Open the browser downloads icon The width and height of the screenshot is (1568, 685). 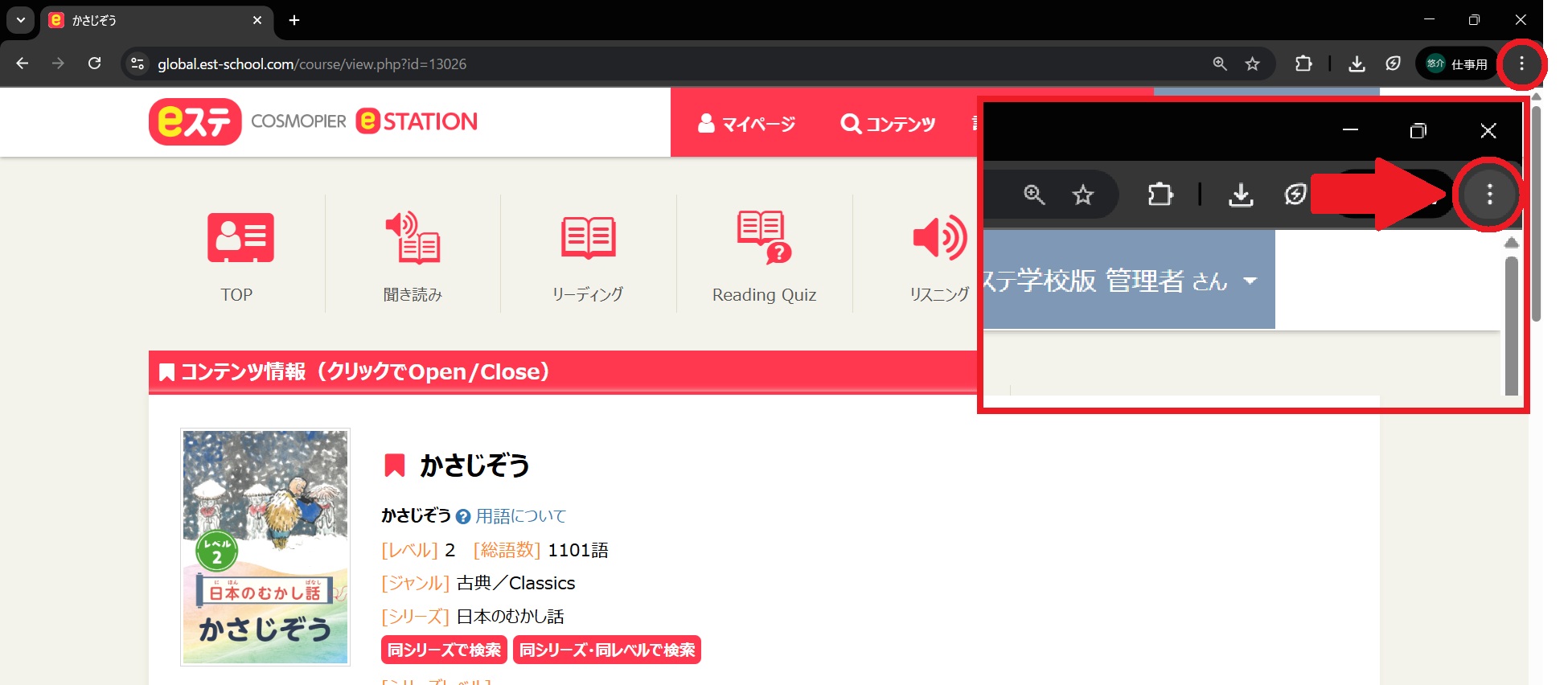[1357, 64]
